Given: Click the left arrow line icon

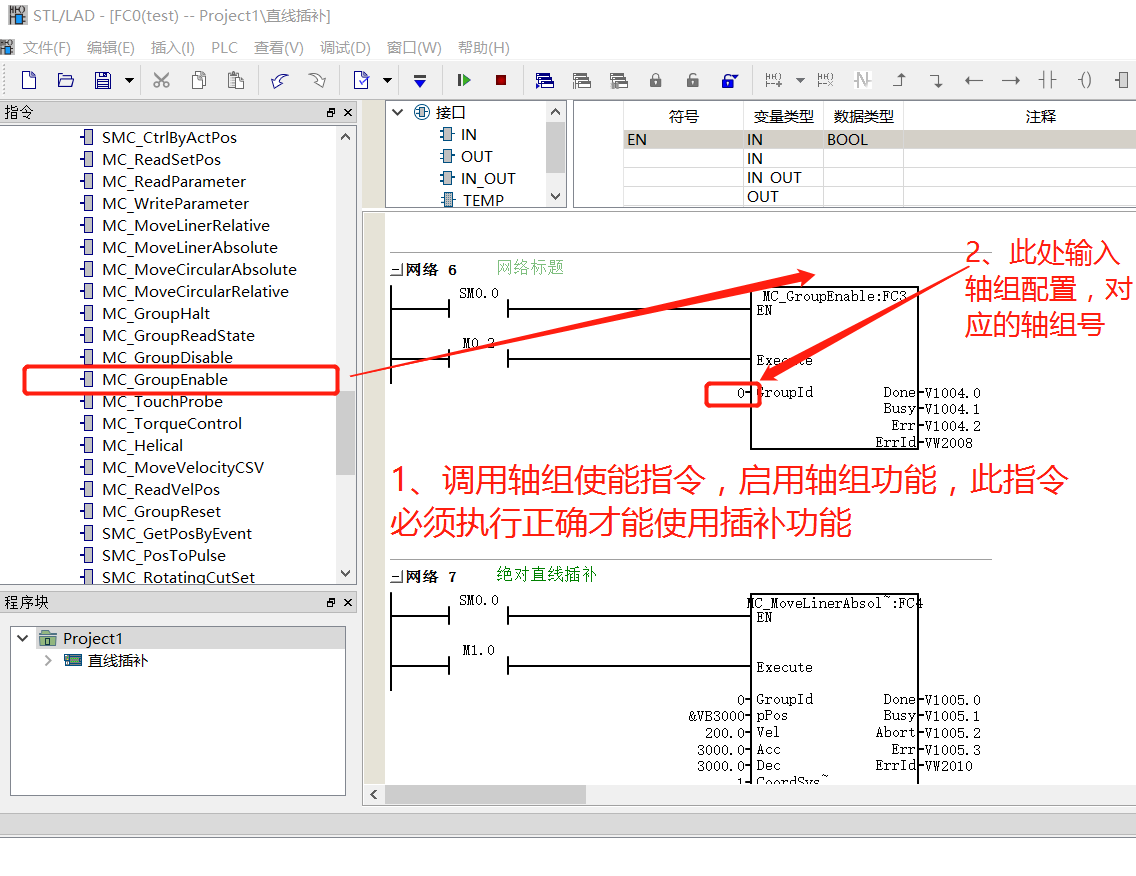Looking at the screenshot, I should (974, 80).
